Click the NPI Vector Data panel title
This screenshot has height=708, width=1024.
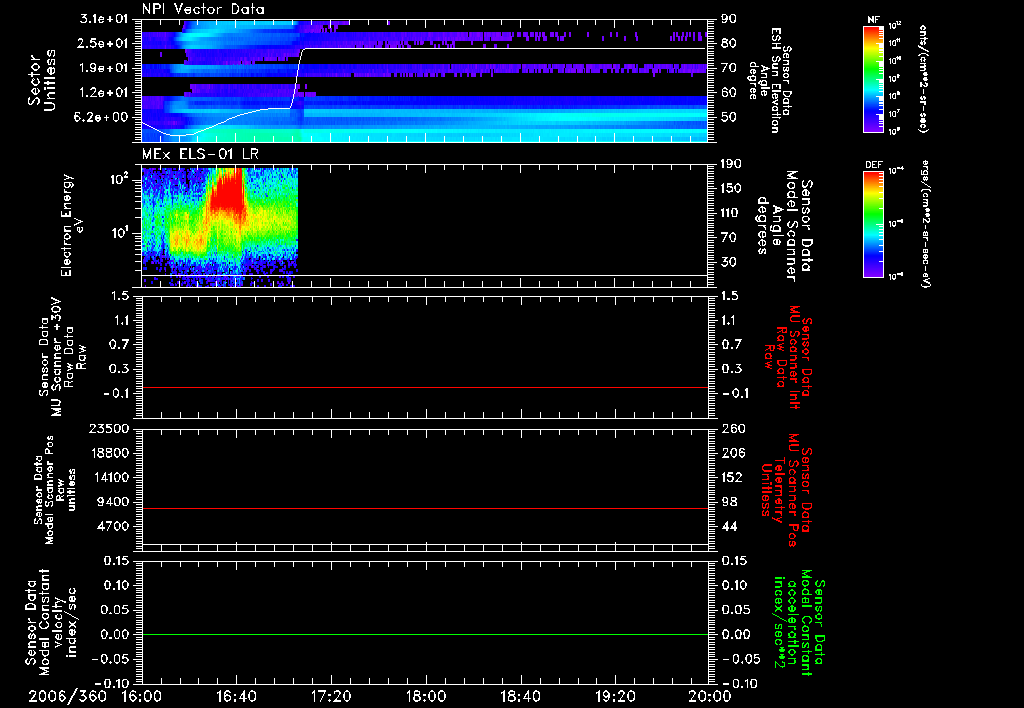click(203, 9)
